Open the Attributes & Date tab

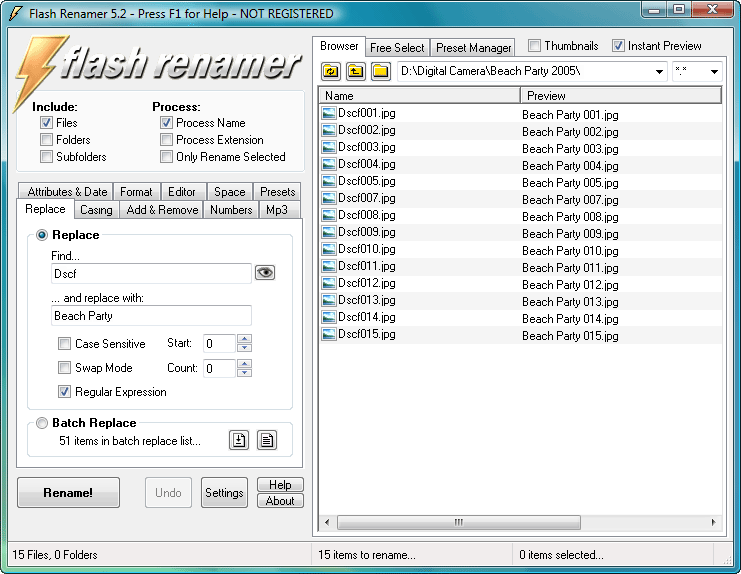pyautogui.click(x=67, y=192)
